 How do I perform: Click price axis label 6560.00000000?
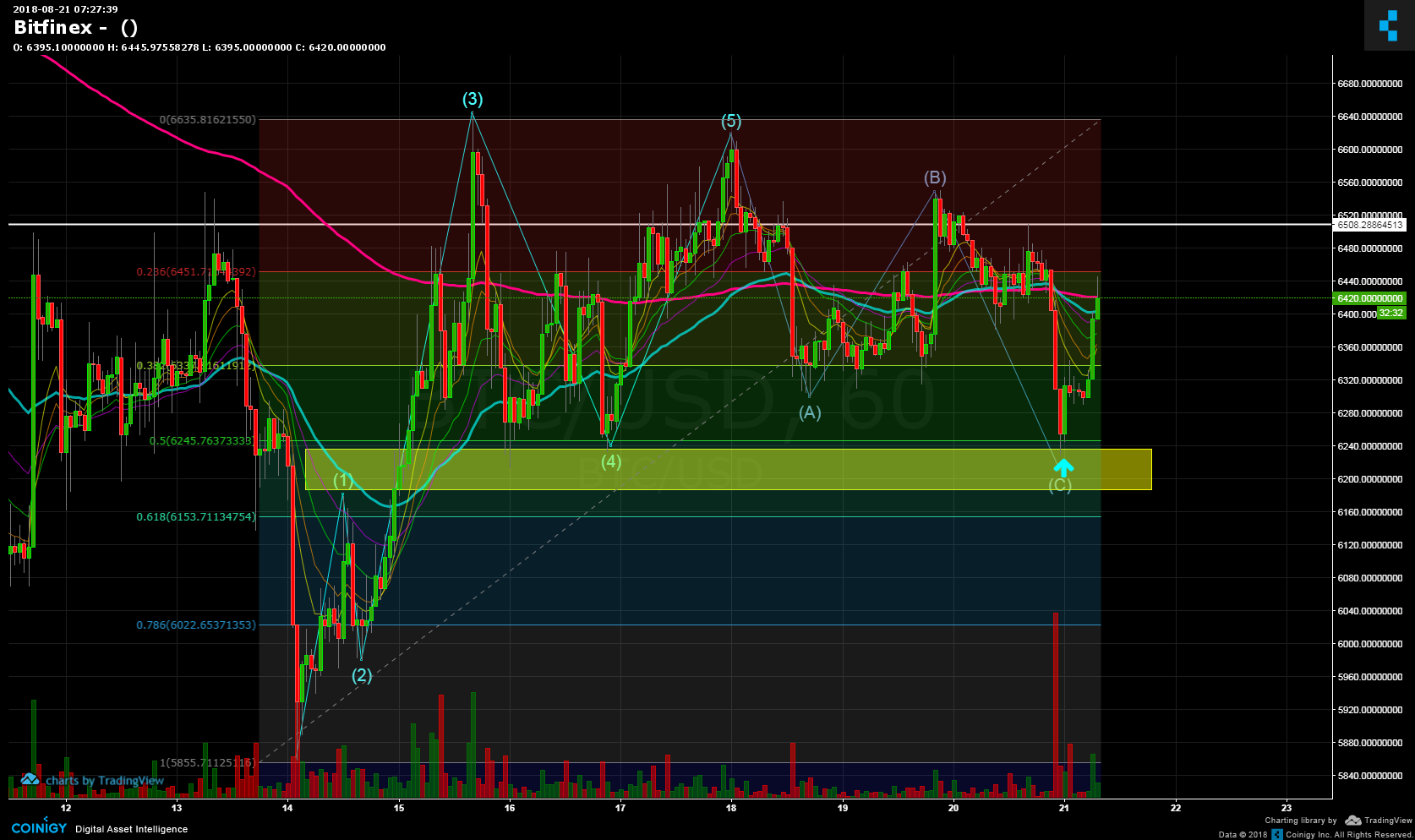(1369, 183)
